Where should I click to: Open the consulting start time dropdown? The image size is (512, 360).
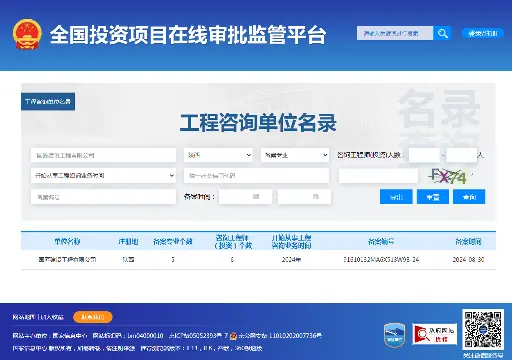[x=103, y=175]
